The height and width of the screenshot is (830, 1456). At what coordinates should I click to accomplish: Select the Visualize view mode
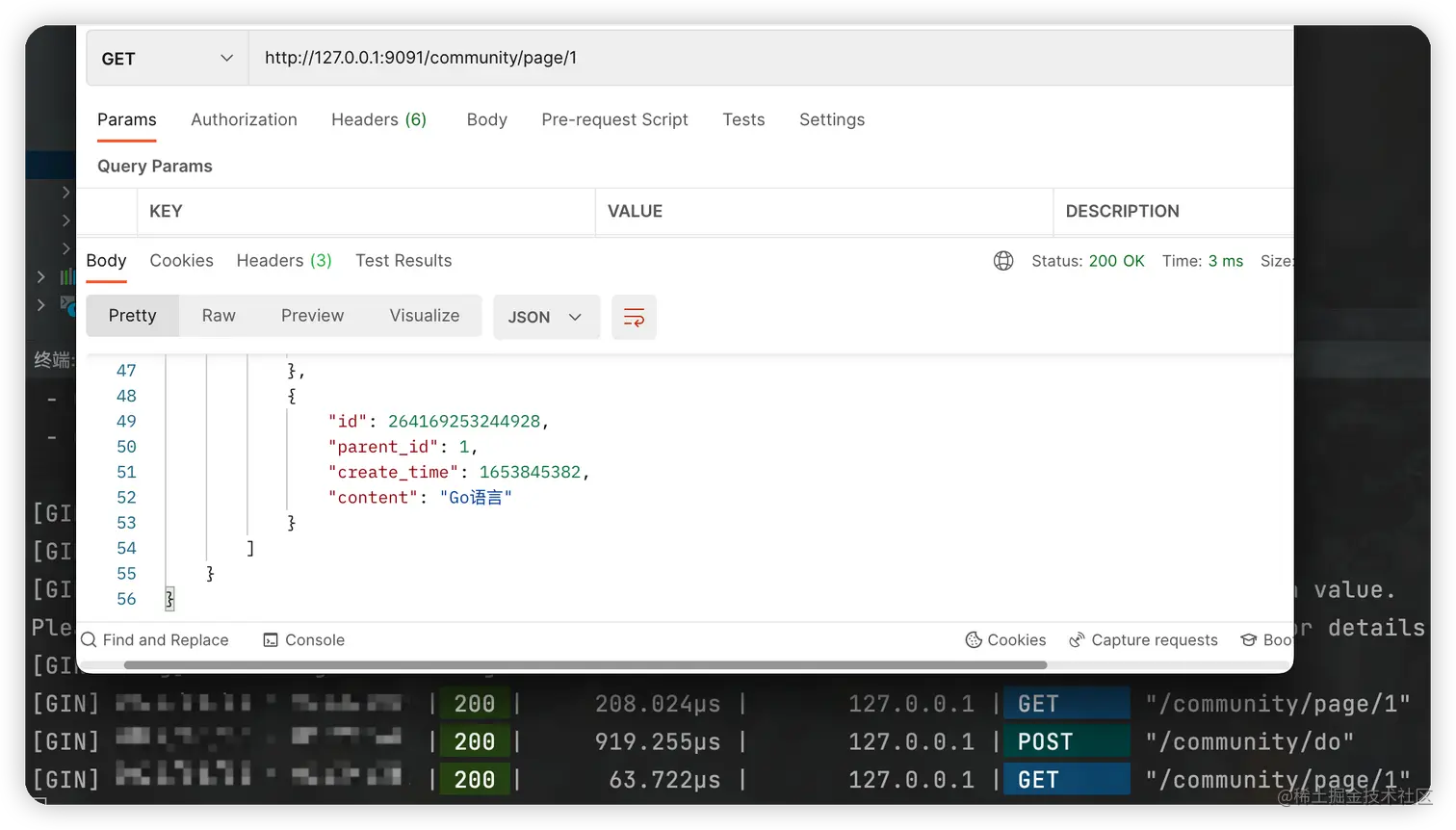coord(425,316)
